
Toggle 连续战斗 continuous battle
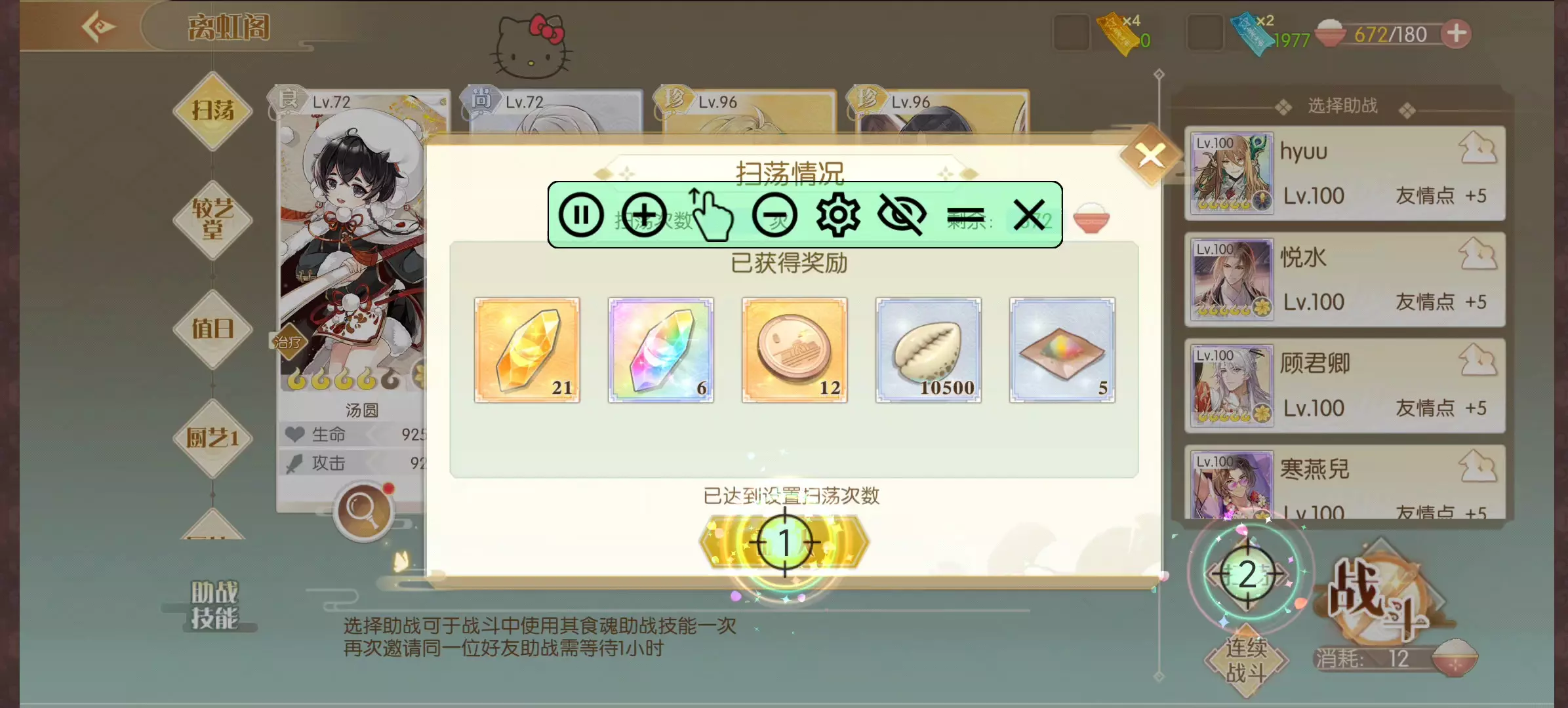pos(1246,660)
